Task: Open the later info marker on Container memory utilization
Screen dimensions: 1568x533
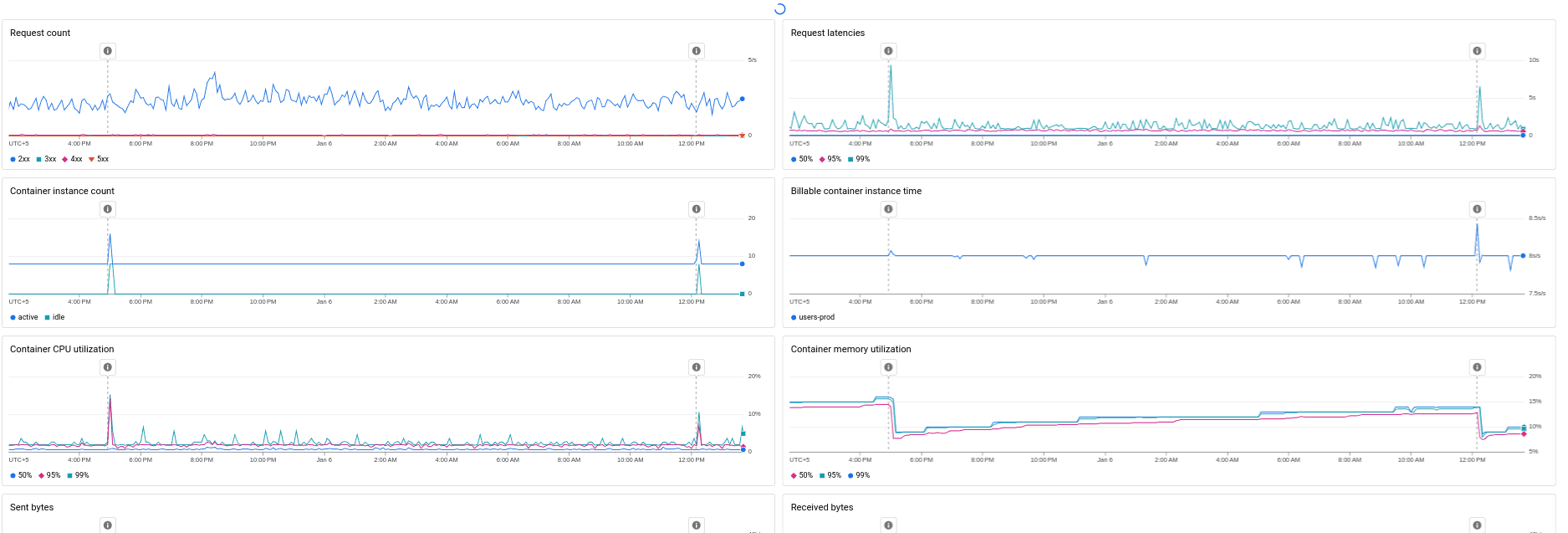Action: [x=1477, y=367]
